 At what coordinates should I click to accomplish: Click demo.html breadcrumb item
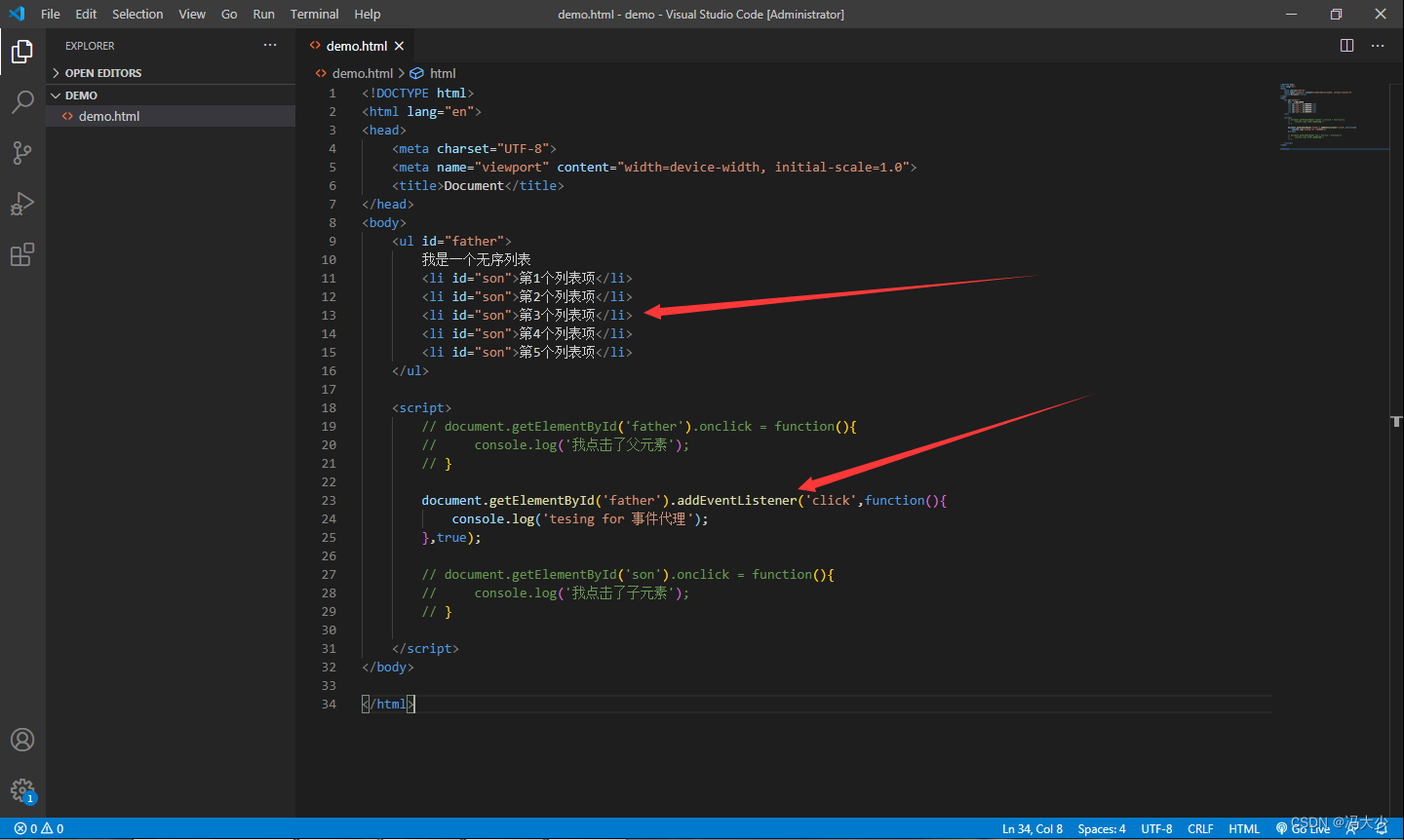coord(354,73)
